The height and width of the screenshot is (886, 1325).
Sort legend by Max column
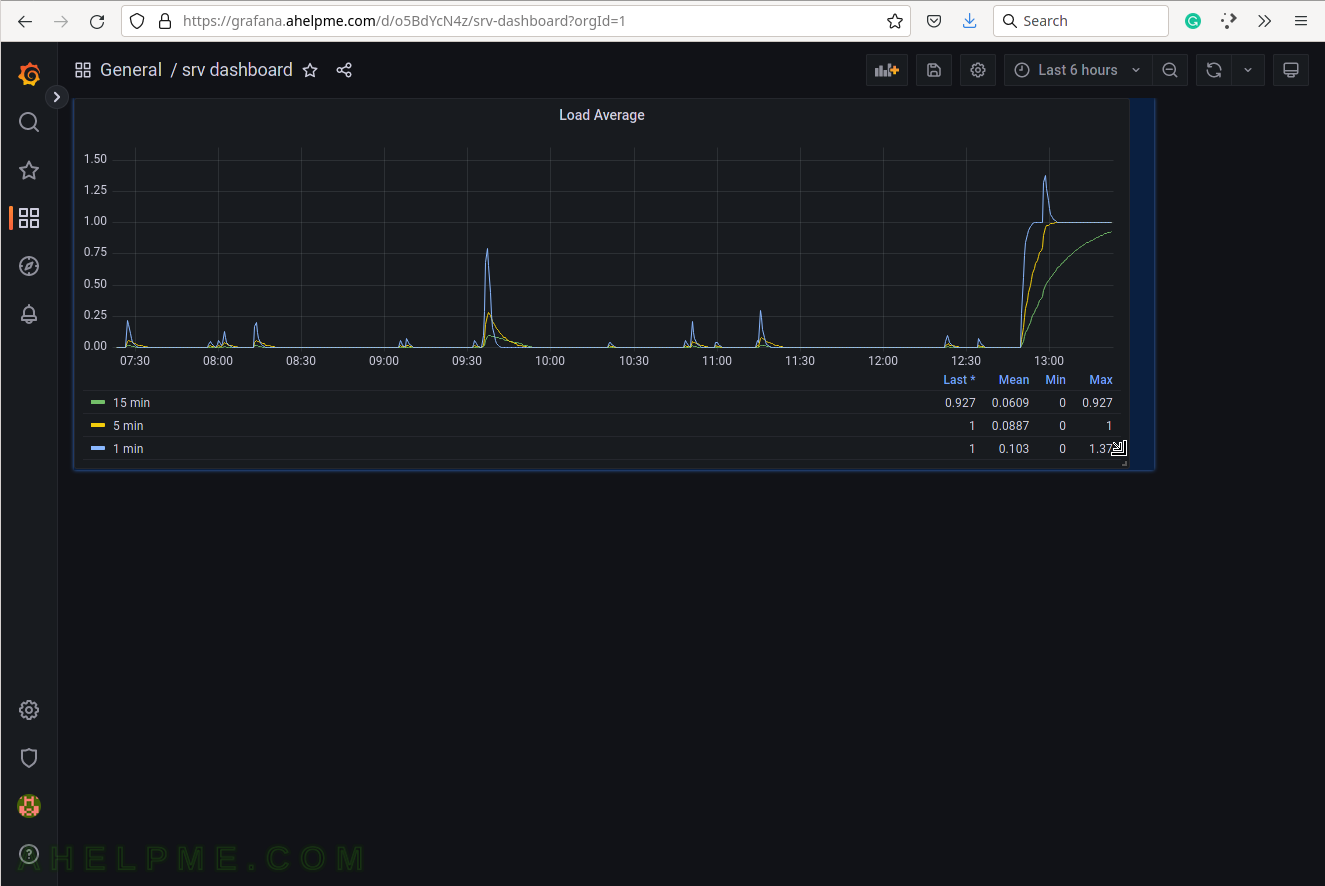(1101, 380)
